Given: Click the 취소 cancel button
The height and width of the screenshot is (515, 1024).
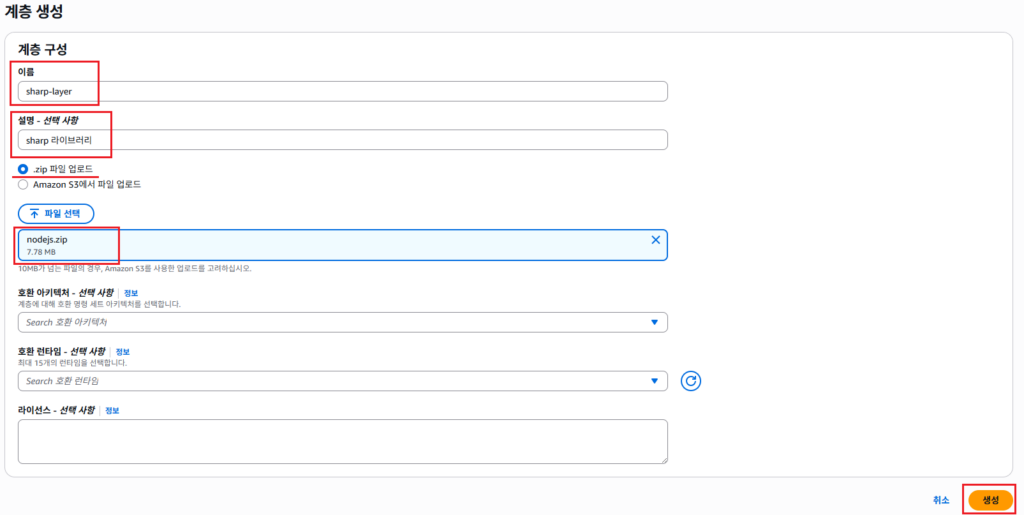Looking at the screenshot, I should [x=941, y=500].
